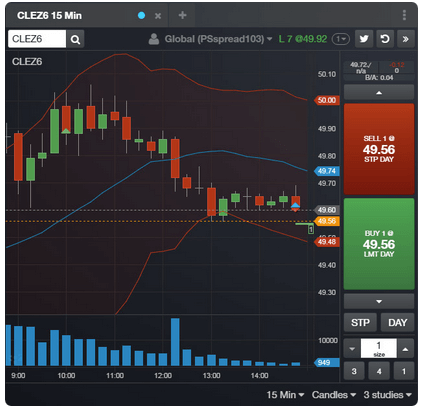Open the Global (PSspread103) account dropdown

tap(218, 39)
